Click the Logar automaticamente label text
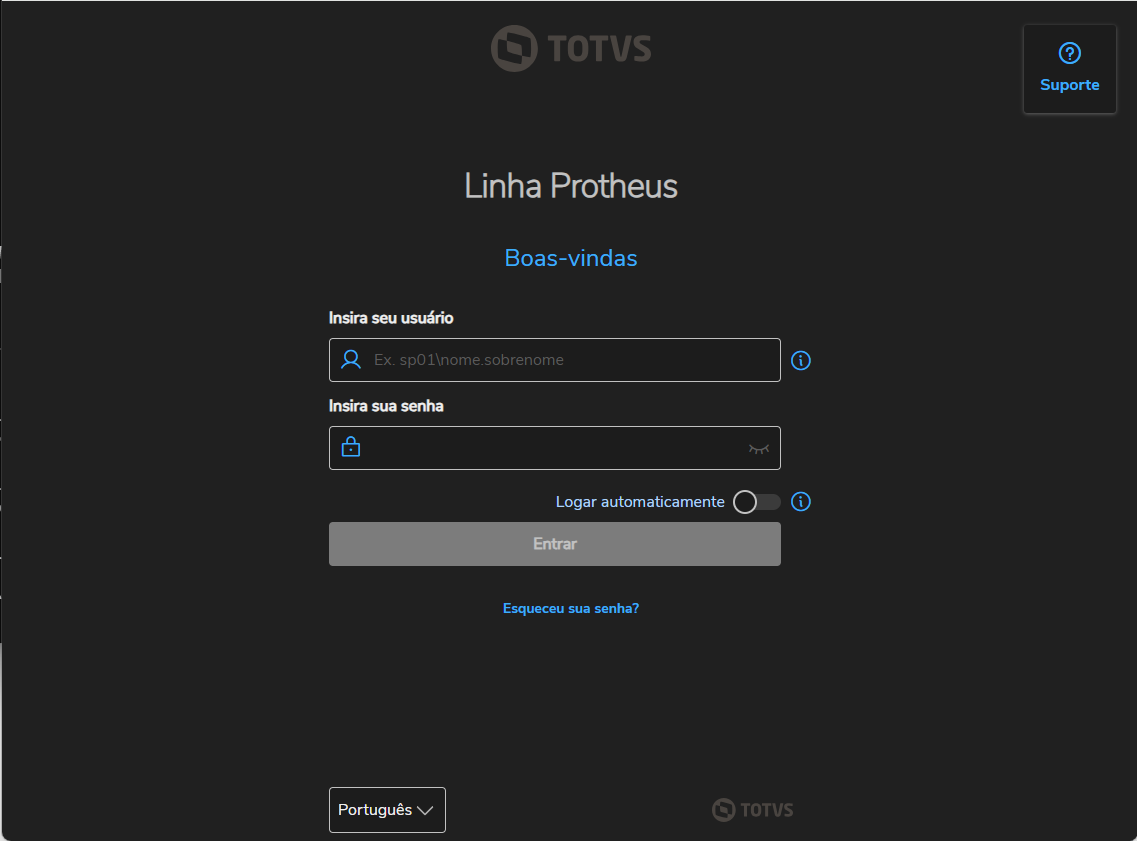Screen dimensions: 1137x841 pyautogui.click(x=640, y=502)
